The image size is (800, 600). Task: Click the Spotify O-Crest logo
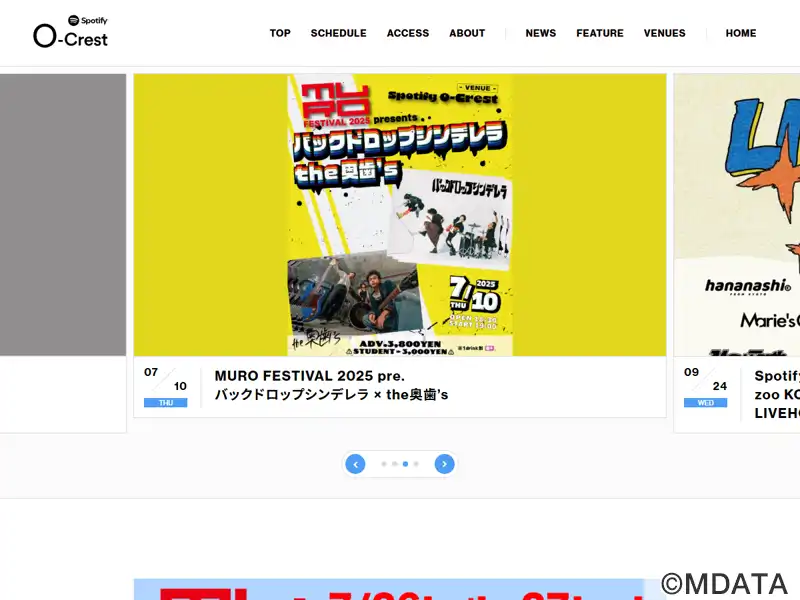click(x=70, y=32)
